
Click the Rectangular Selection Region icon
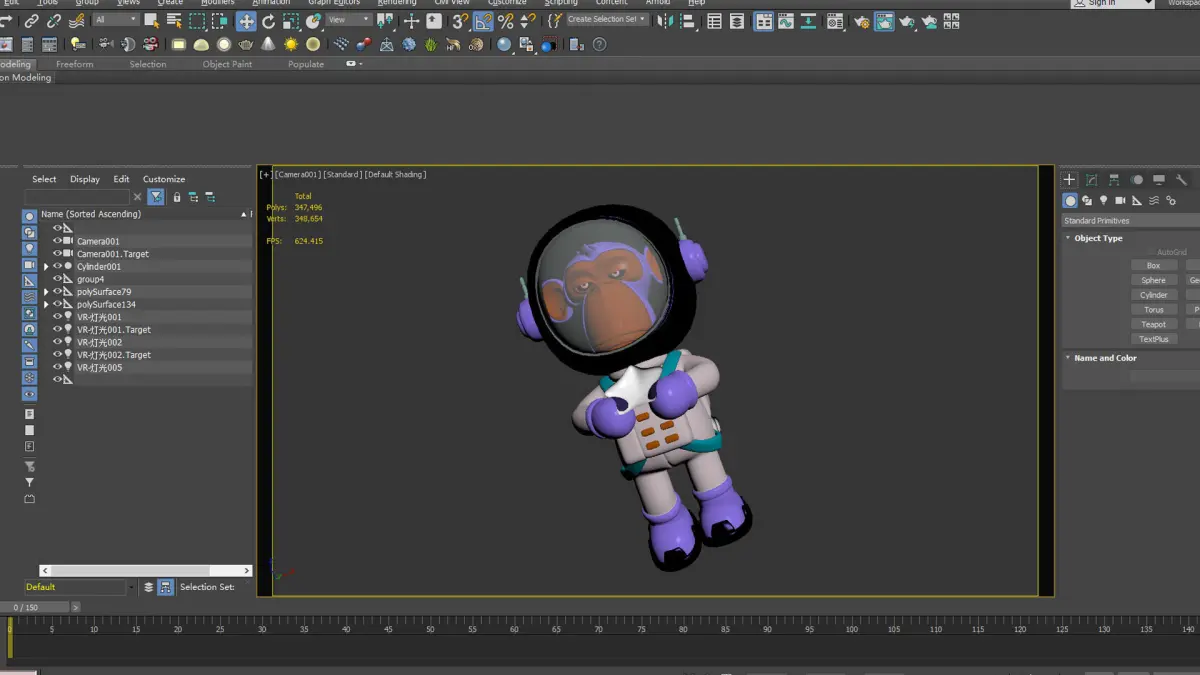[x=197, y=21]
